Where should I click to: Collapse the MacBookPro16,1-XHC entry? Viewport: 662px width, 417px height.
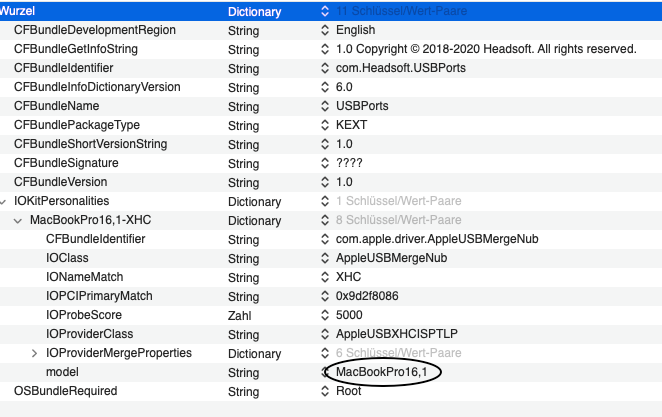(x=19, y=220)
